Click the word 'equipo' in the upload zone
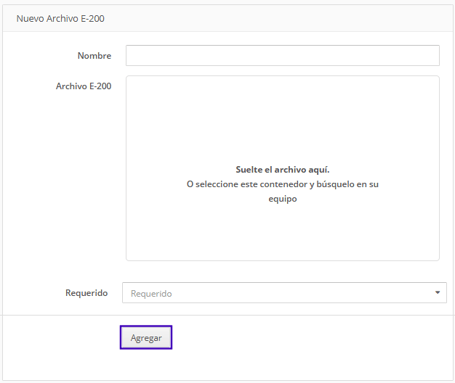 (283, 199)
